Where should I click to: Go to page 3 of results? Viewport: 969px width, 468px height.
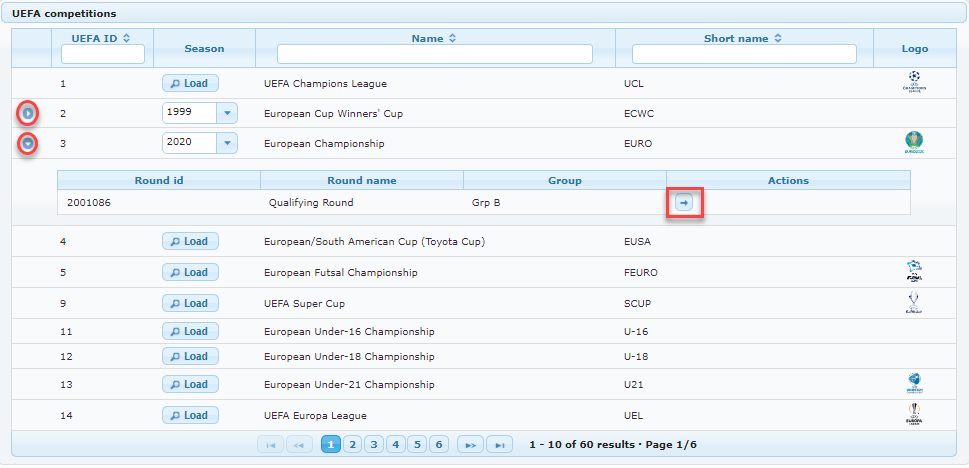point(374,444)
